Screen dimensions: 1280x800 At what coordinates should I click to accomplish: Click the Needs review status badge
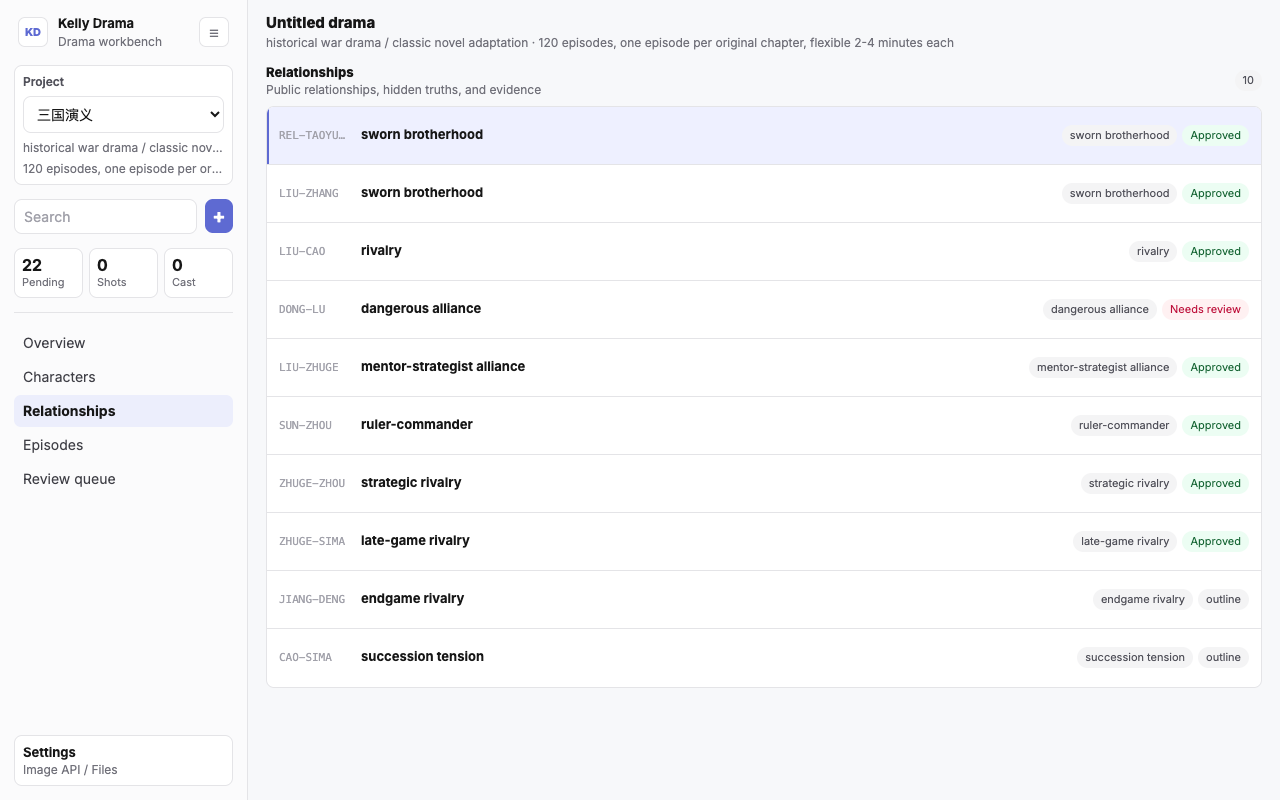pos(1205,309)
